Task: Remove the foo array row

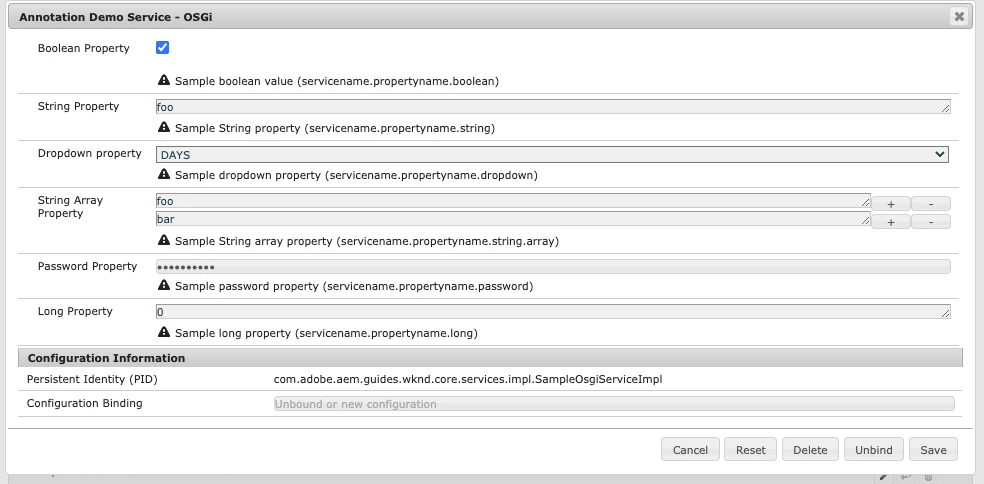Action: point(931,203)
